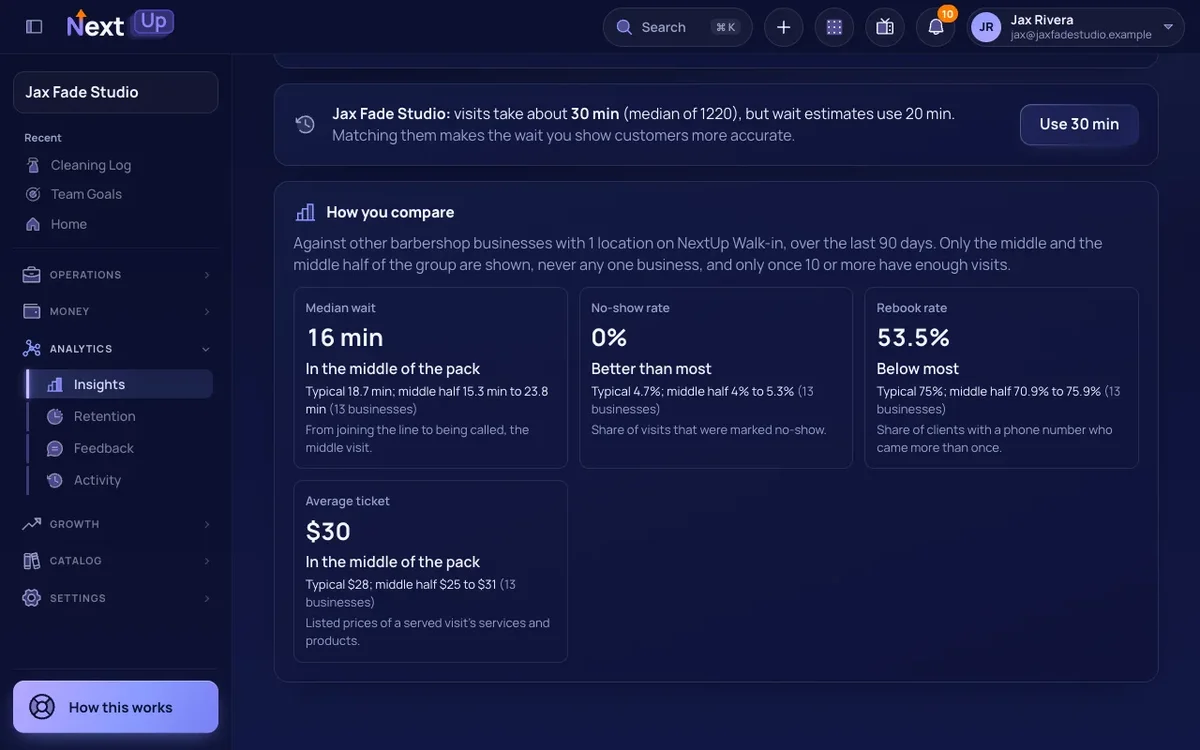The image size is (1200, 750).
Task: Click the Analytics nodes icon
Action: coord(32,349)
